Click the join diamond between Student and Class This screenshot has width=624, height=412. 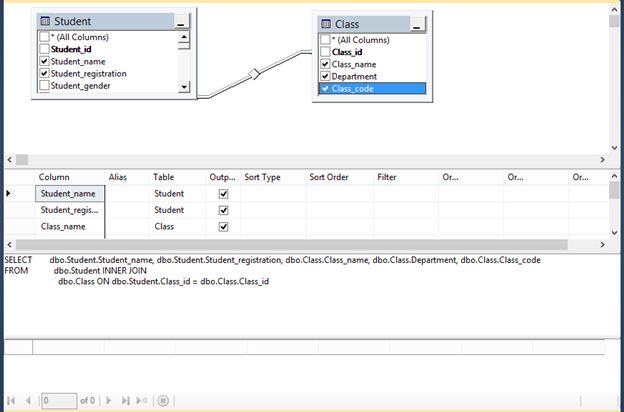point(254,74)
